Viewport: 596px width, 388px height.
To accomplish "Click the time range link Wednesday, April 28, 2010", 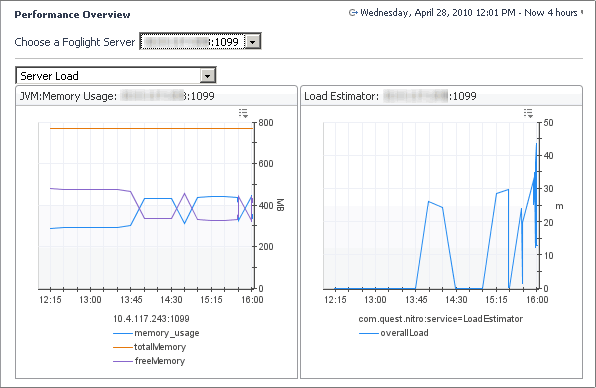I will [x=468, y=13].
